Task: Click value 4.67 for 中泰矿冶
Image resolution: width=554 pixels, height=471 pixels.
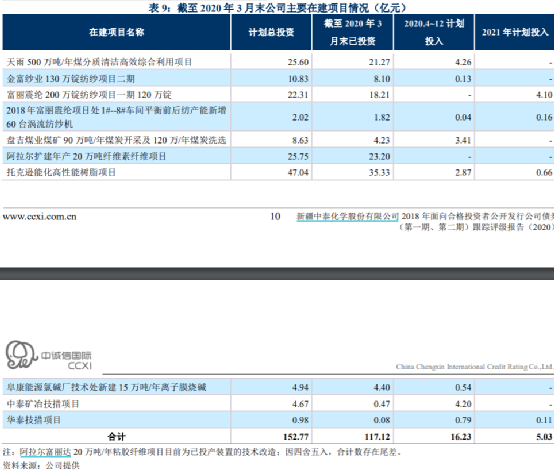Action: tap(300, 404)
